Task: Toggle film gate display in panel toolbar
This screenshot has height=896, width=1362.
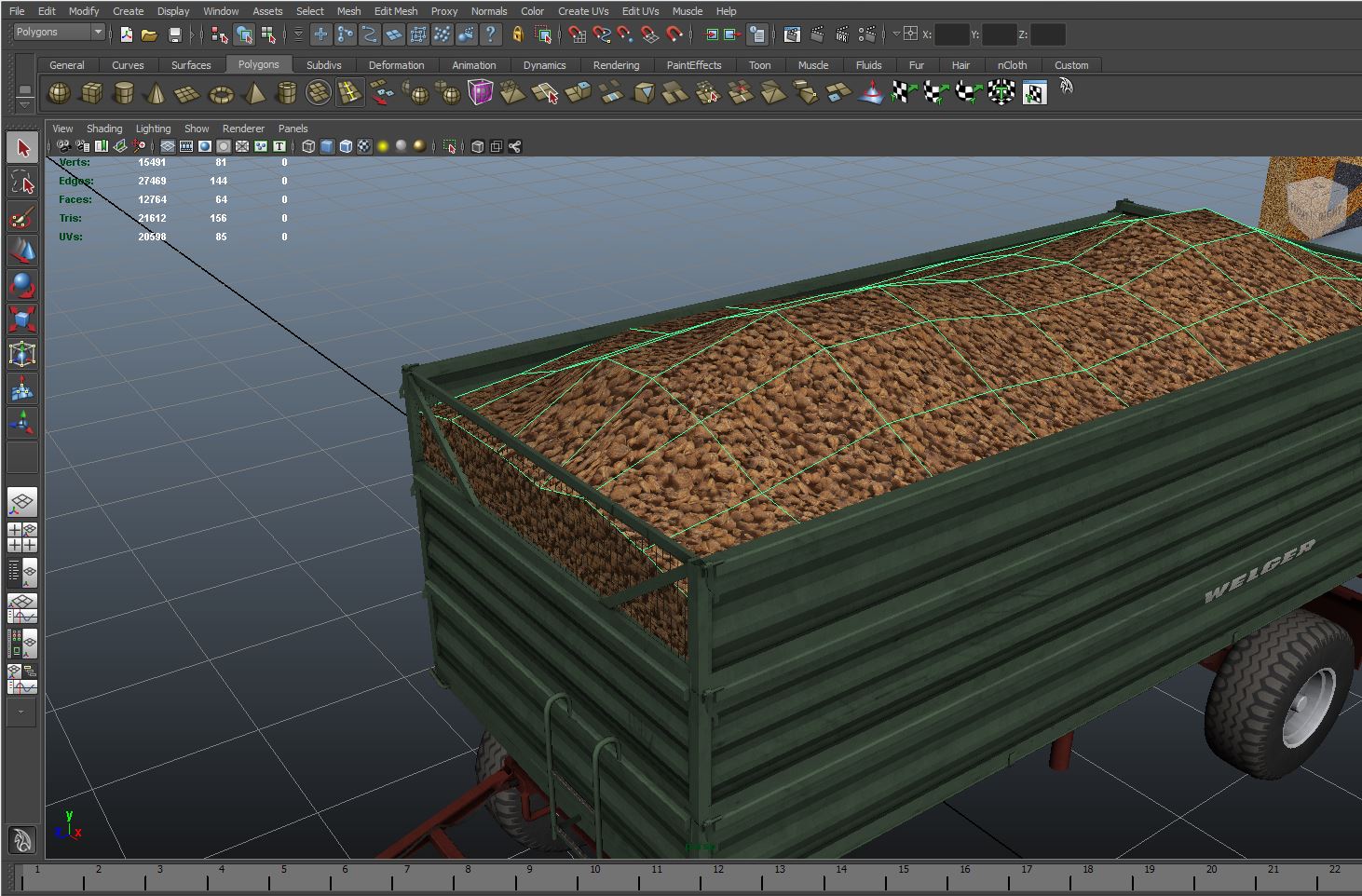Action: coord(186,146)
